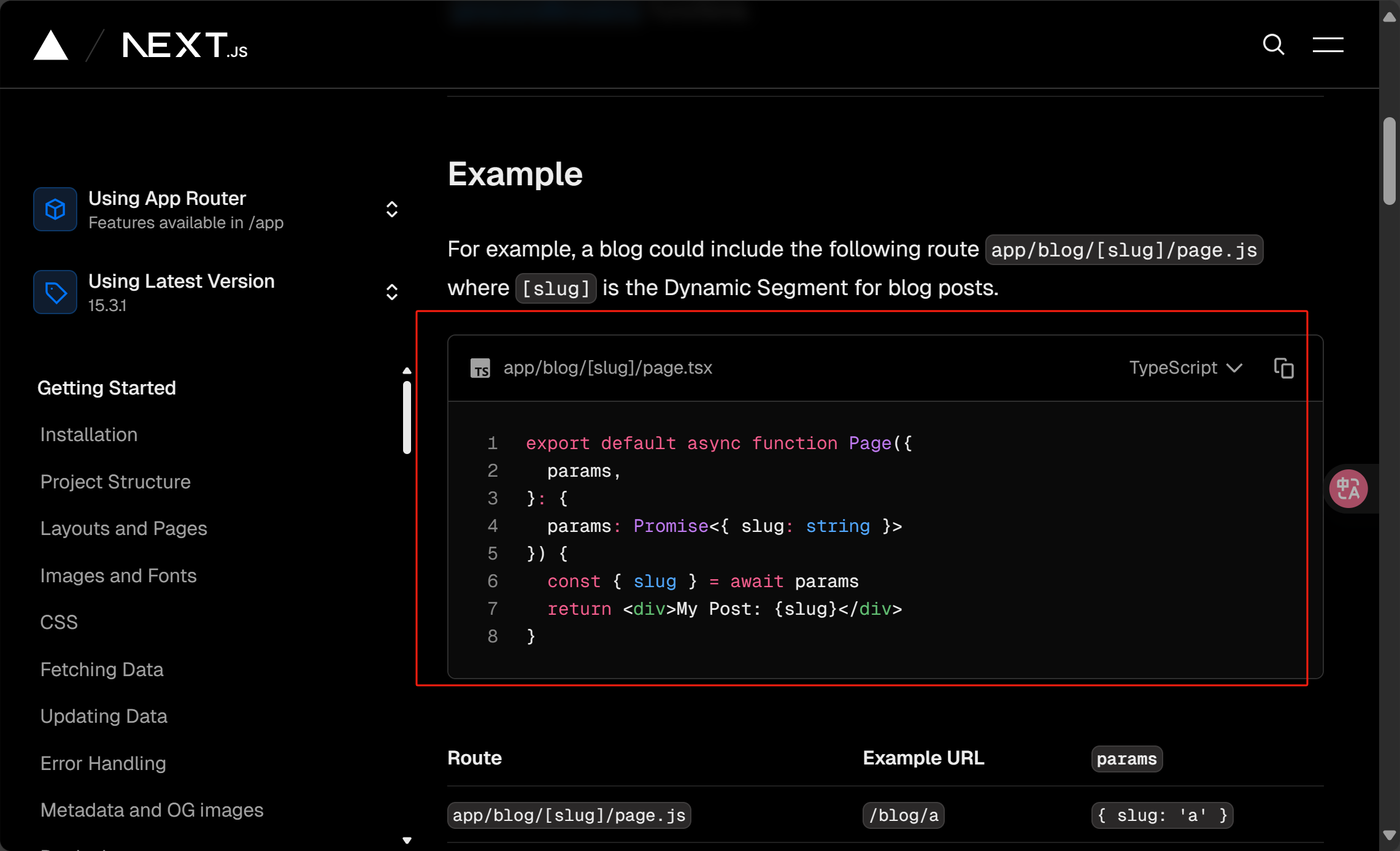Click the sidebar scrollbar up arrow
Viewport: 1400px width, 851px height.
click(x=407, y=371)
